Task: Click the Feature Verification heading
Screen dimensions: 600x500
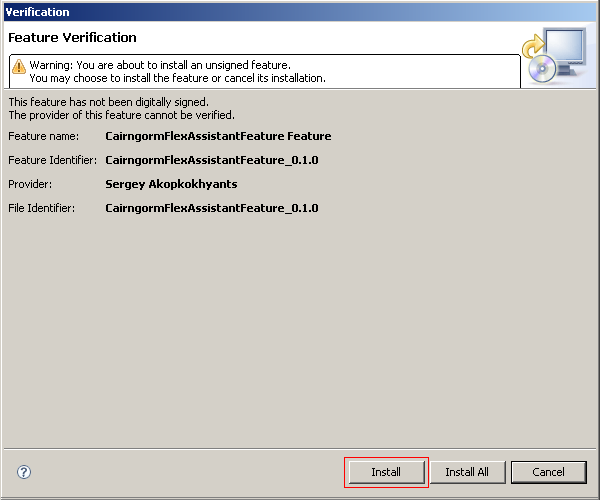Action: (x=72, y=37)
